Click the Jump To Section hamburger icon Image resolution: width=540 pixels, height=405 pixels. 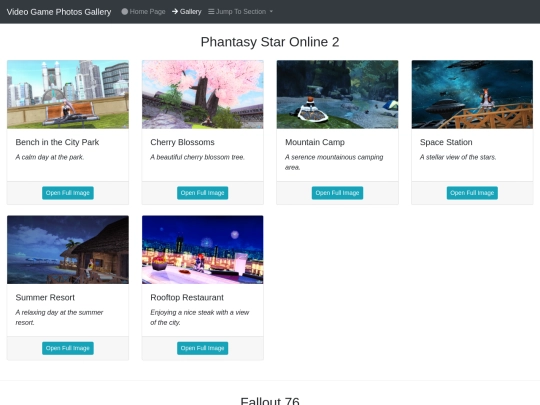pyautogui.click(x=211, y=11)
